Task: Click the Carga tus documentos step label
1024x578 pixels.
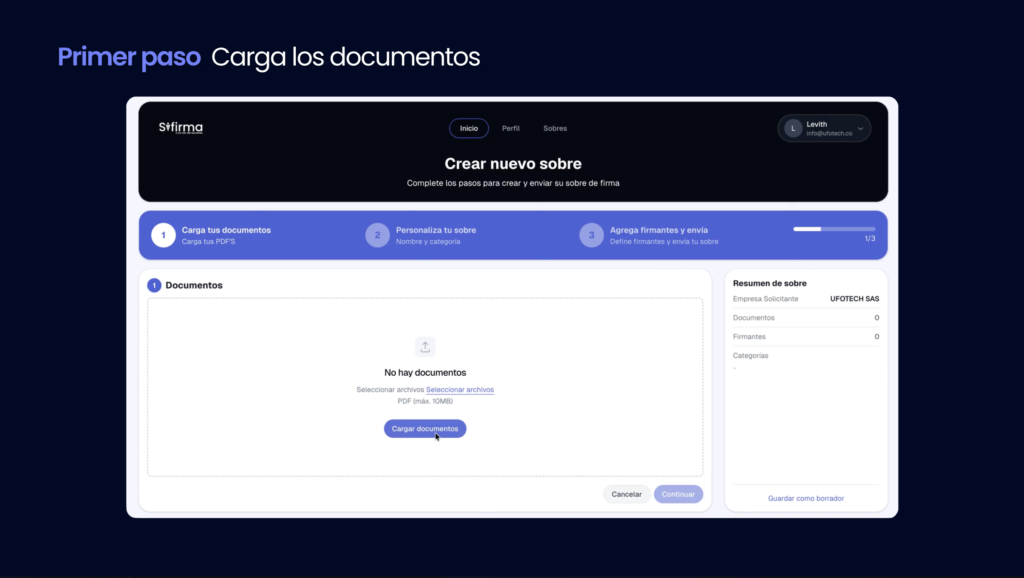Action: 226,230
